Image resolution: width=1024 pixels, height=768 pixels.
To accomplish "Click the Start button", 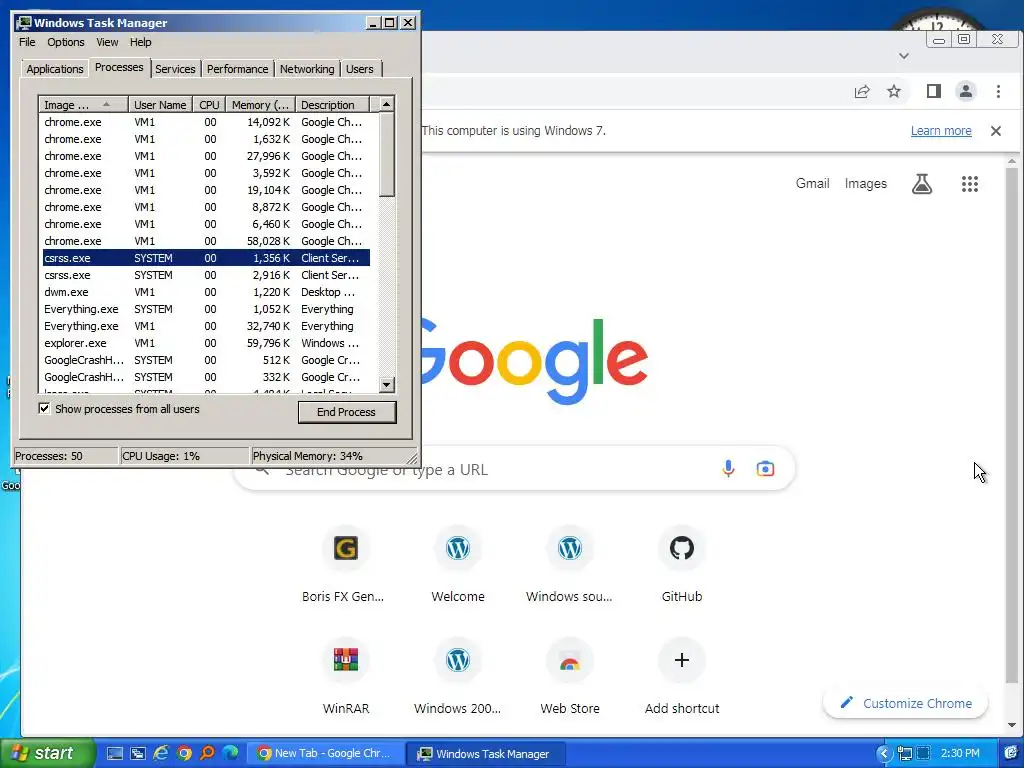I will pos(47,753).
